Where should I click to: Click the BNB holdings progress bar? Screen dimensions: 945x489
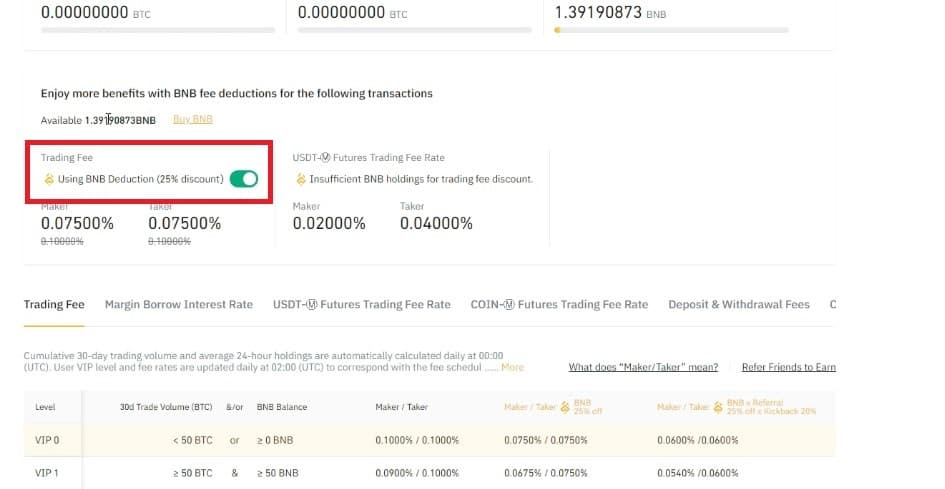click(x=671, y=30)
